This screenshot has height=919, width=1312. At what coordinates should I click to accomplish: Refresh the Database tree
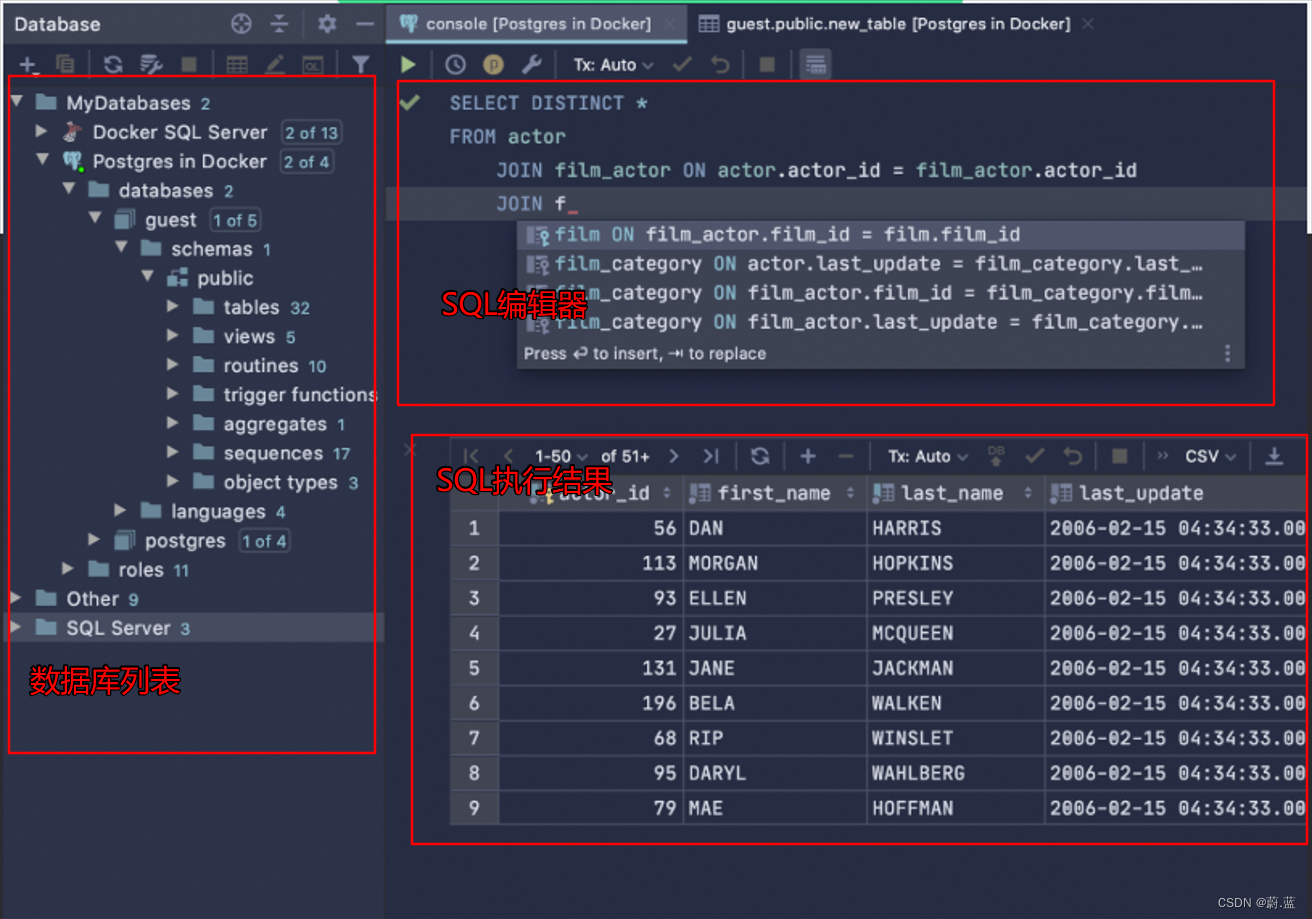(113, 65)
